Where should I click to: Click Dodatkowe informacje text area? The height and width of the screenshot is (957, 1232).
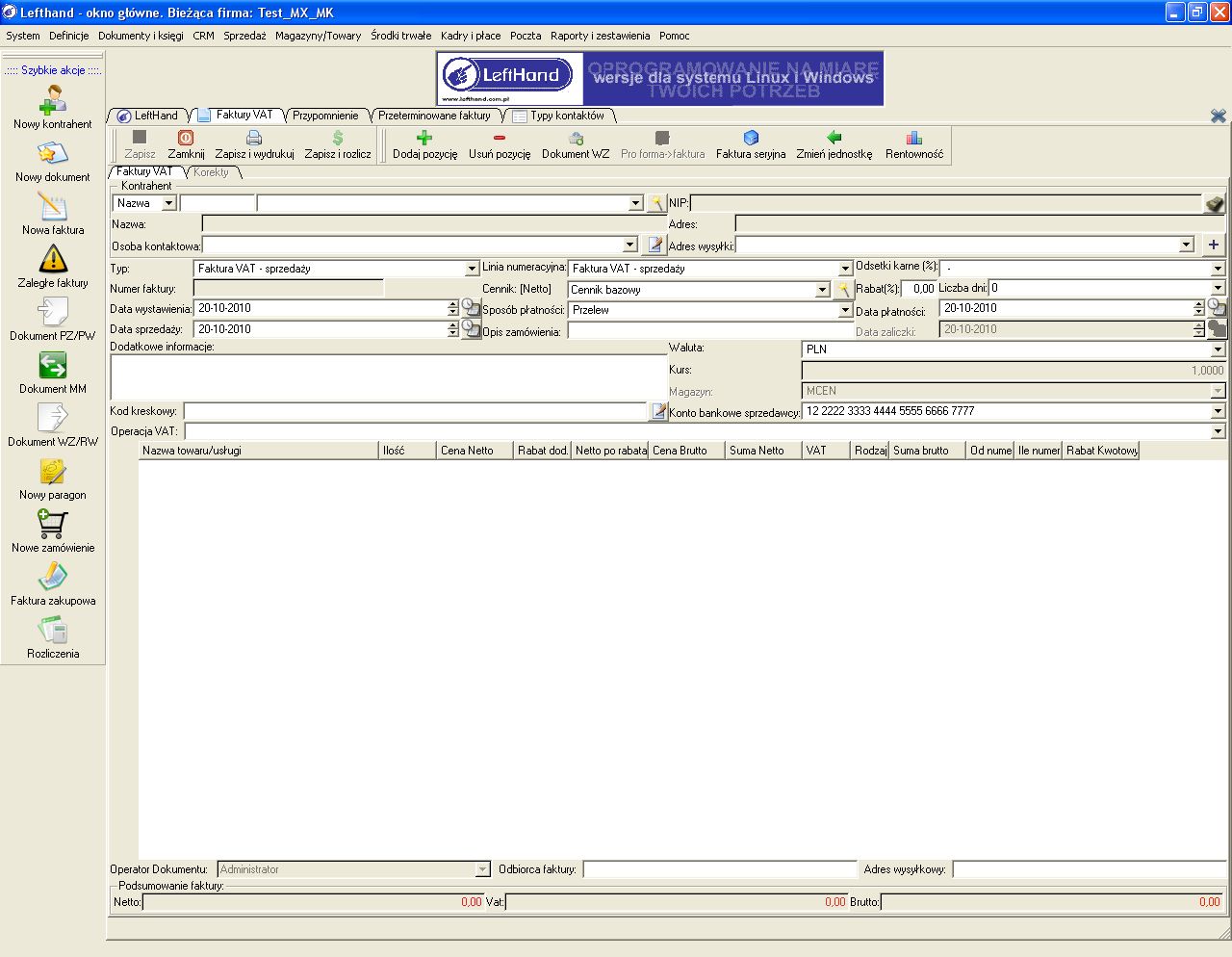coord(389,376)
